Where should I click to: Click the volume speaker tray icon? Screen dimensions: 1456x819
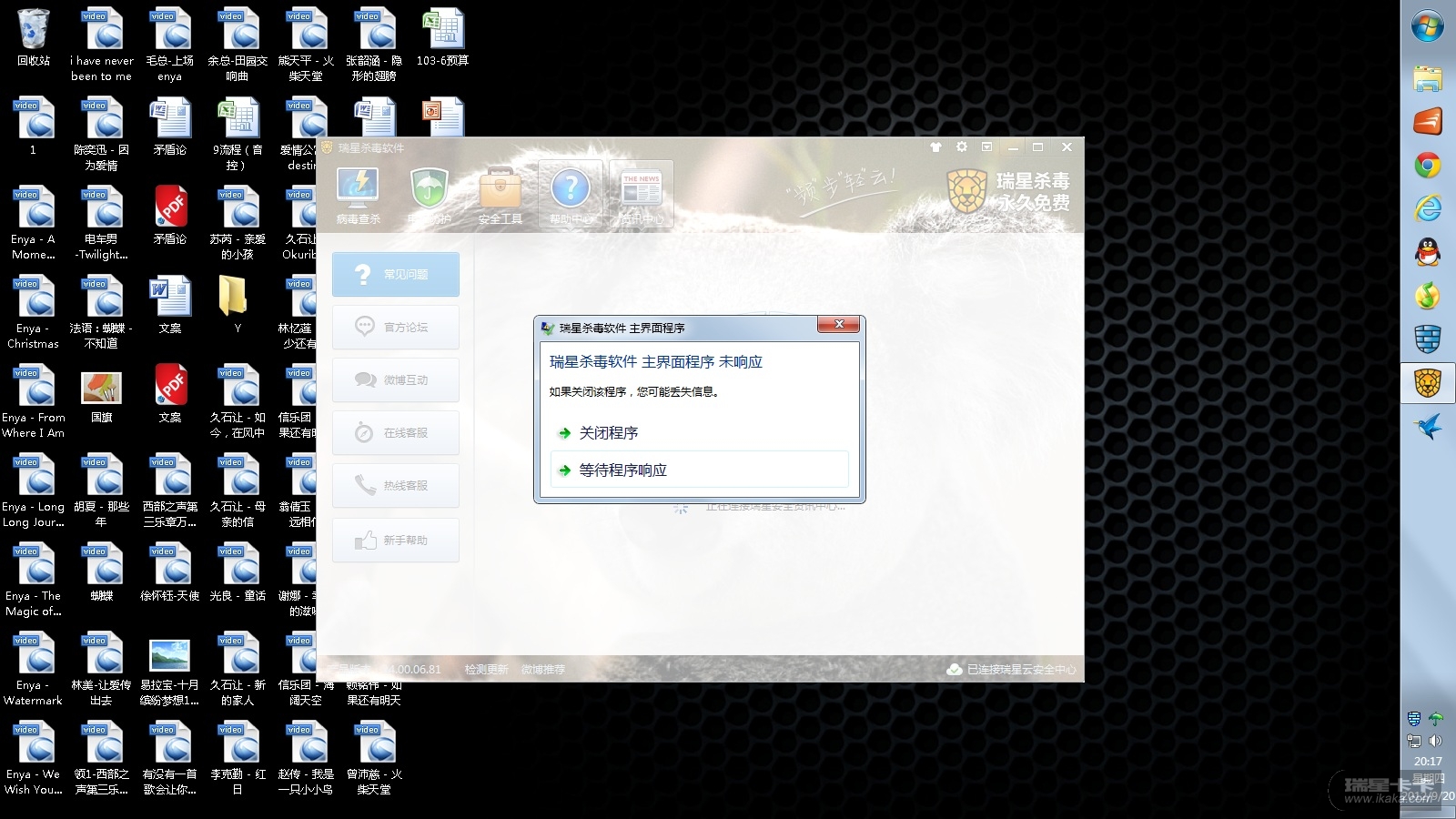click(1436, 741)
